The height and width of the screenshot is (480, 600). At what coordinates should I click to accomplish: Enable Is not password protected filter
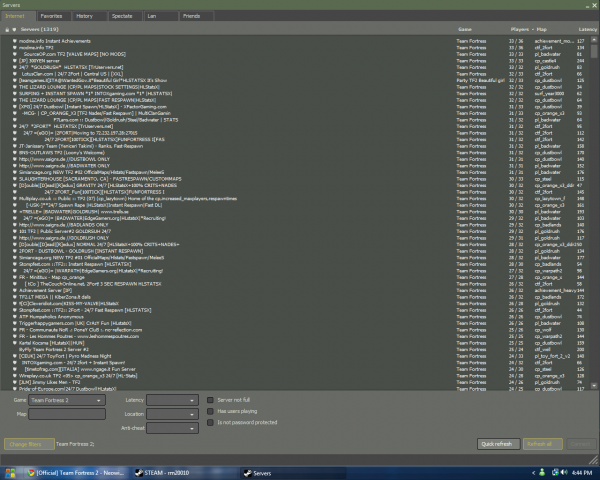[210, 423]
